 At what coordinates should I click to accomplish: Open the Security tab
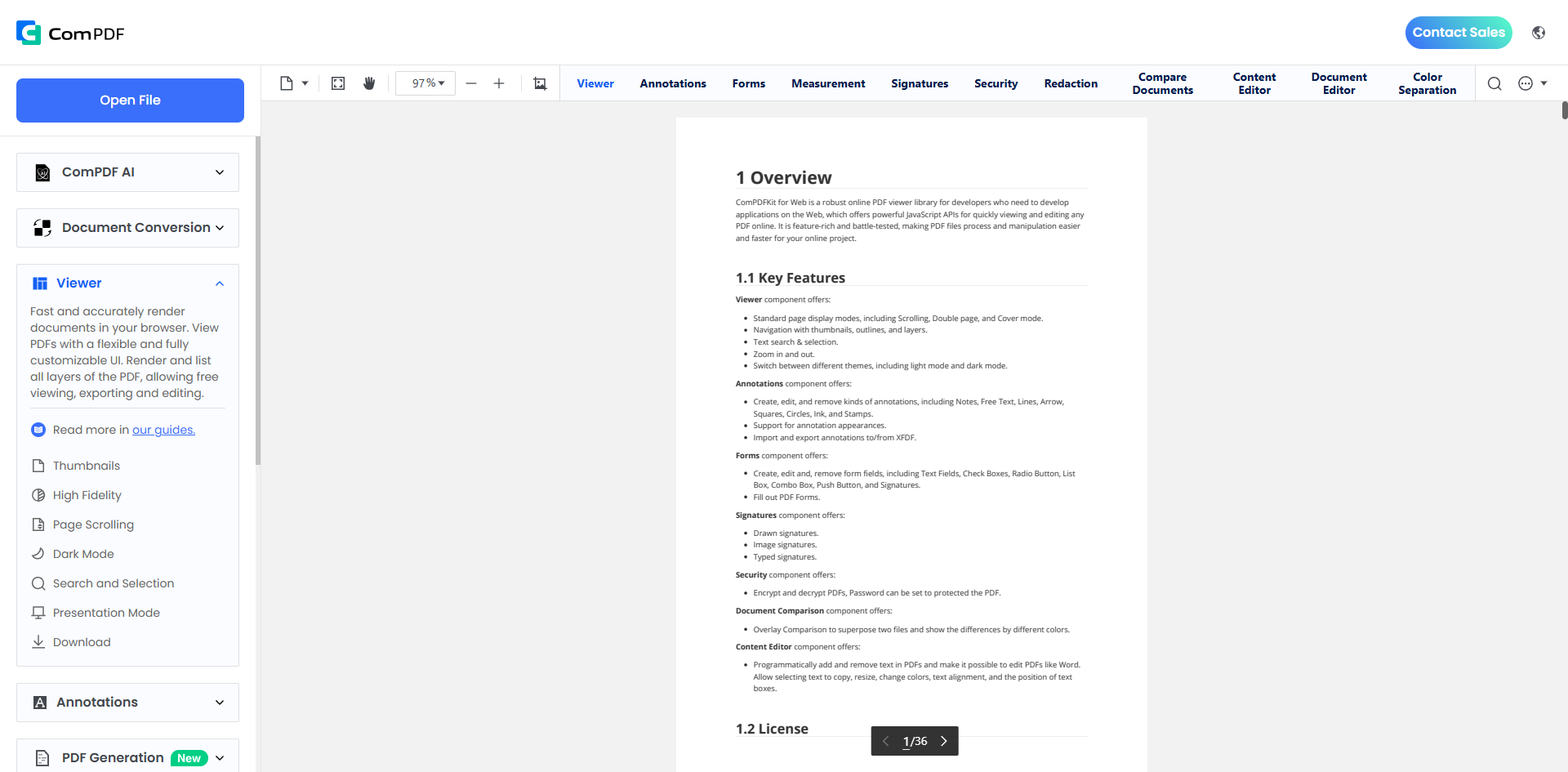point(996,83)
